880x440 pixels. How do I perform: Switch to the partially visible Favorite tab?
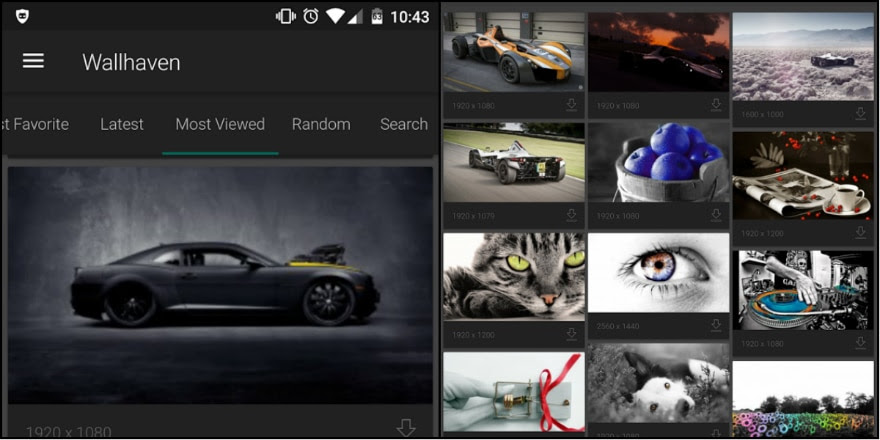point(35,124)
